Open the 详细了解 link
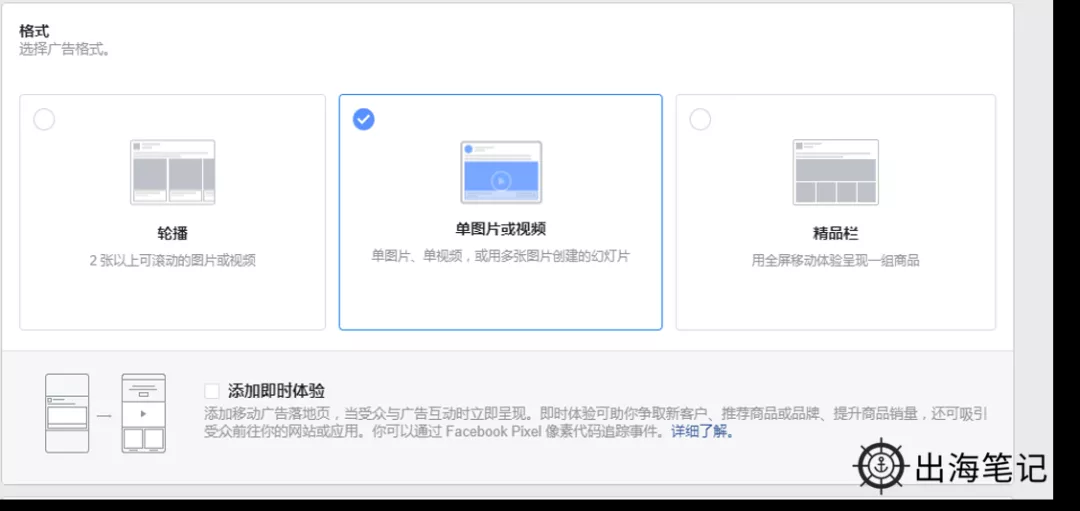The image size is (1080, 511). (702, 432)
